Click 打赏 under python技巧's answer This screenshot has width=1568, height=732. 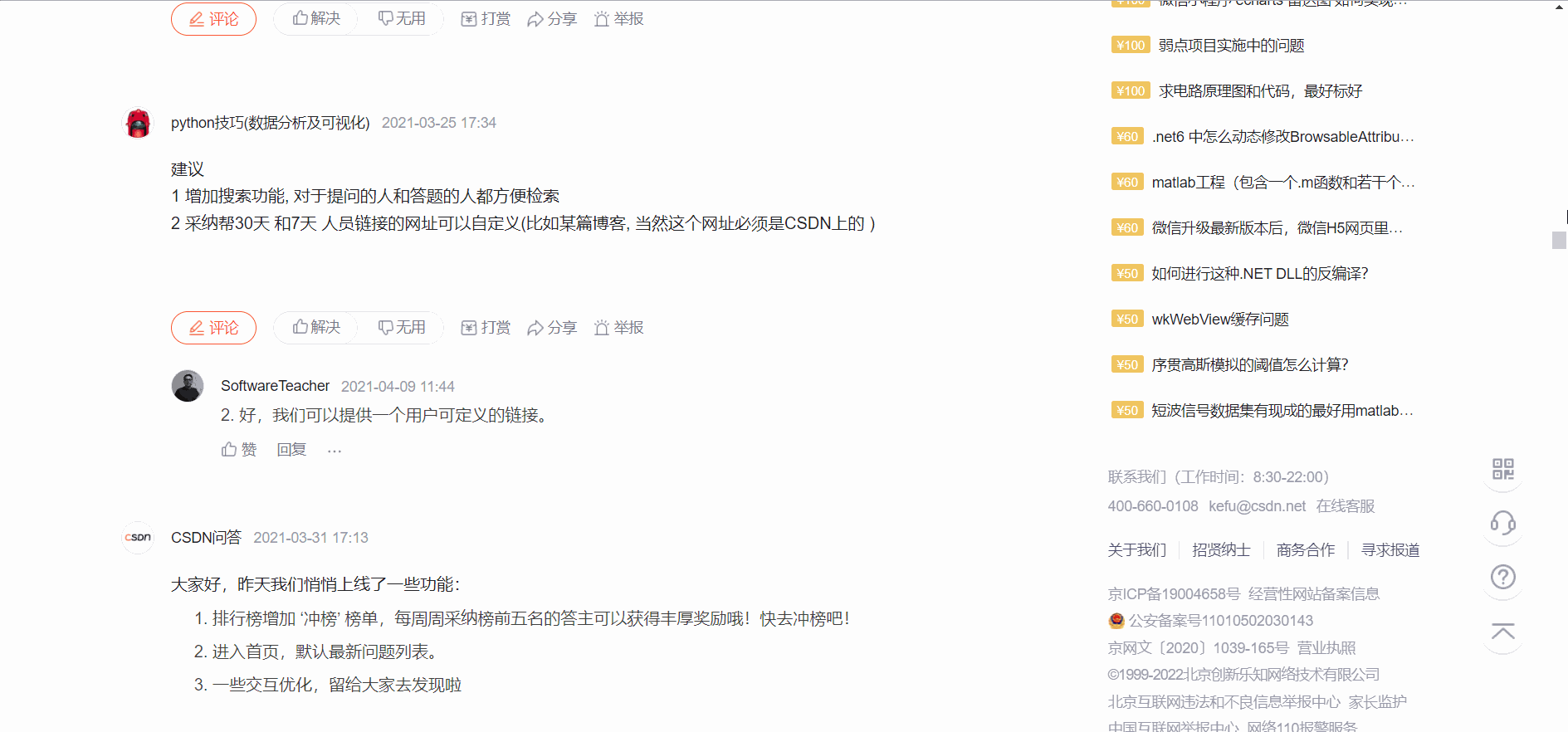point(486,328)
